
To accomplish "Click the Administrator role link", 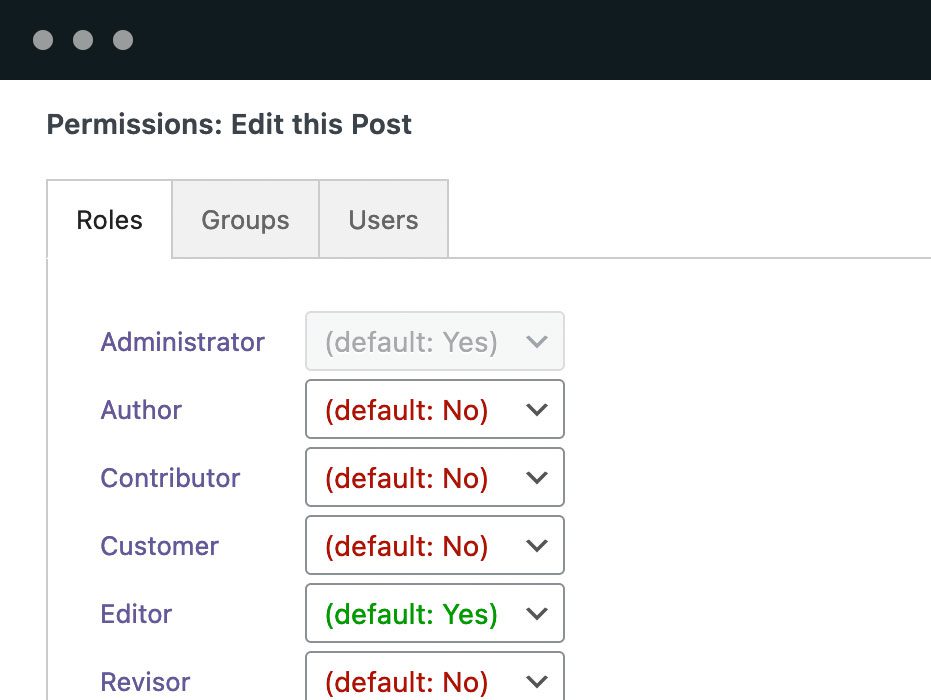I will pyautogui.click(x=182, y=342).
